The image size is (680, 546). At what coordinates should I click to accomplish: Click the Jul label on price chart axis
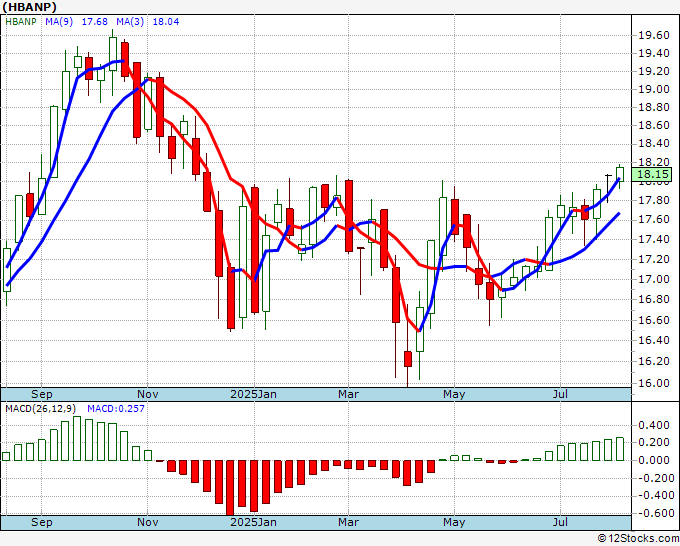click(560, 394)
